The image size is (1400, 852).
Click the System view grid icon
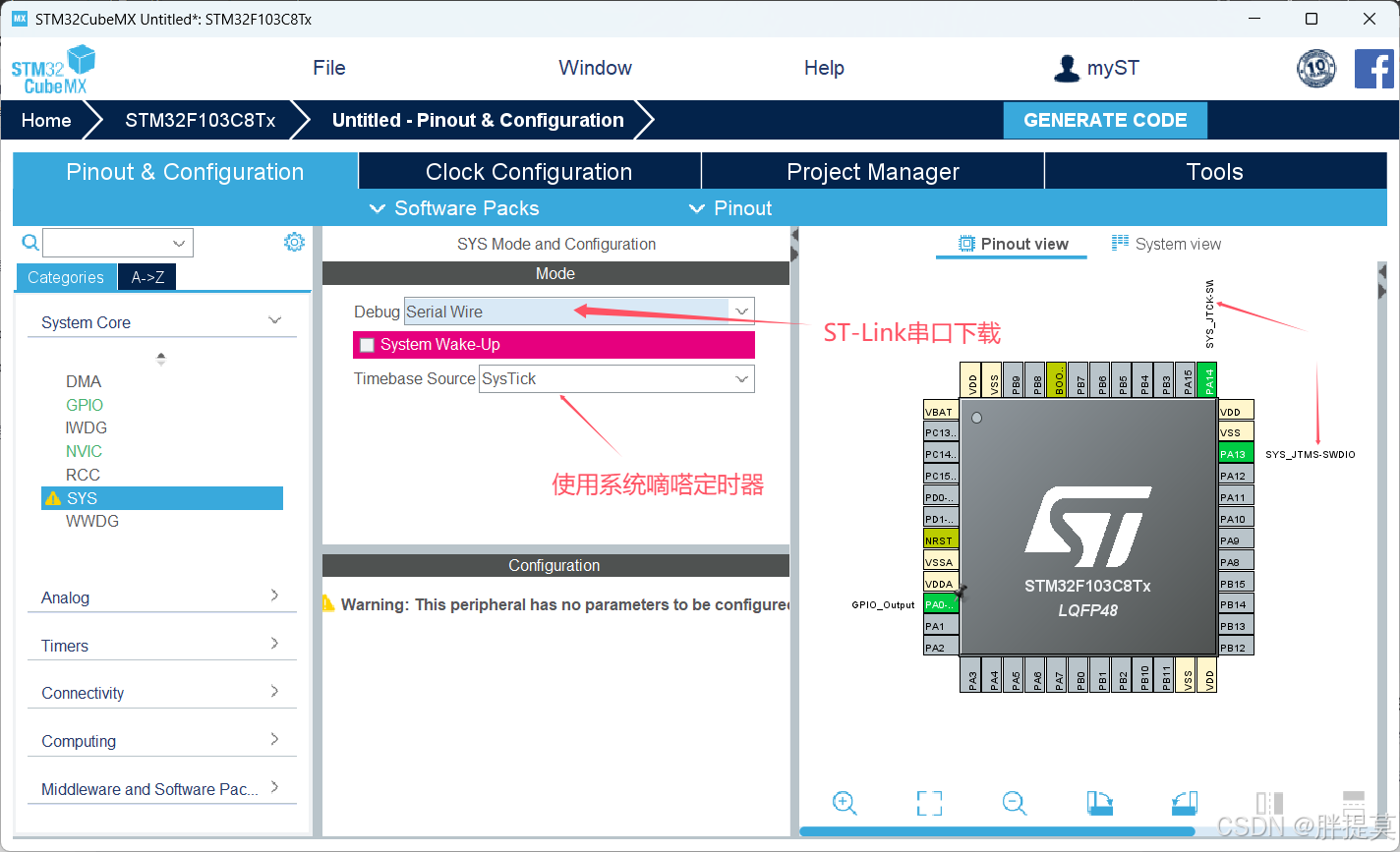click(x=1120, y=243)
